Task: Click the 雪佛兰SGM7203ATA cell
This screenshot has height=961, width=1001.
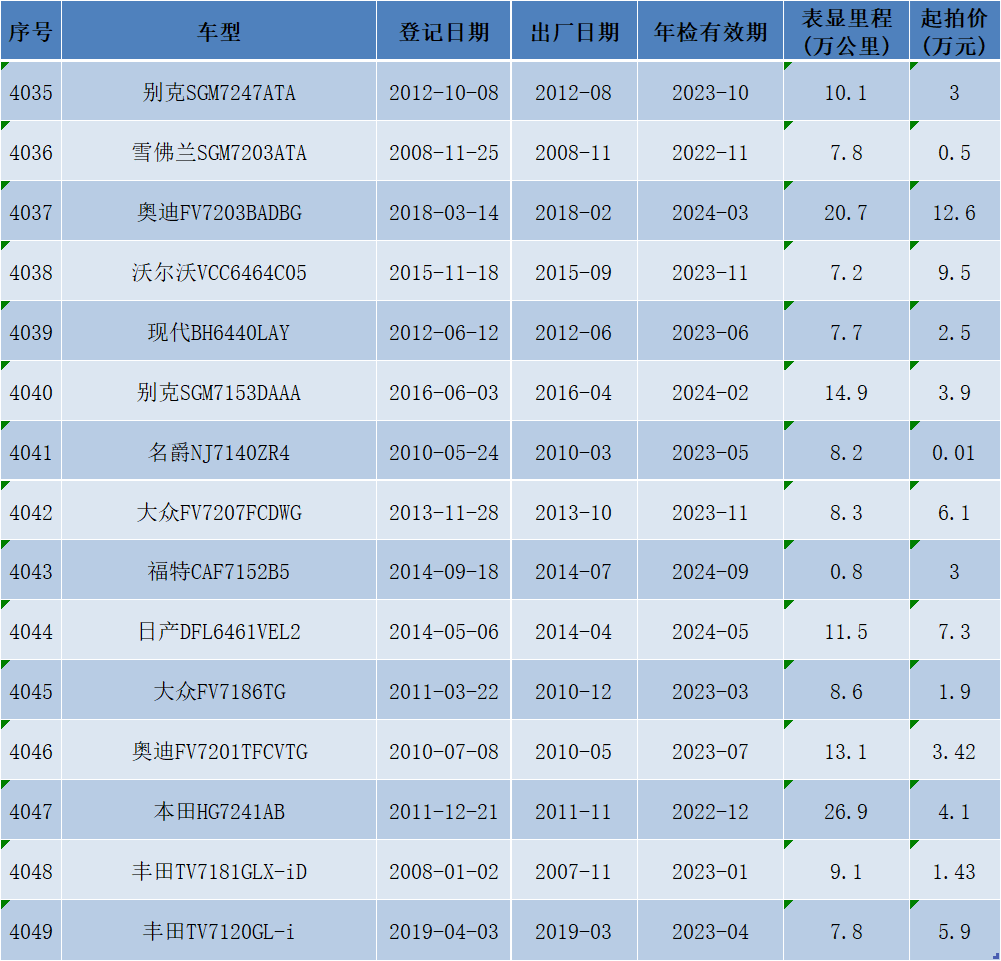Action: click(x=219, y=151)
